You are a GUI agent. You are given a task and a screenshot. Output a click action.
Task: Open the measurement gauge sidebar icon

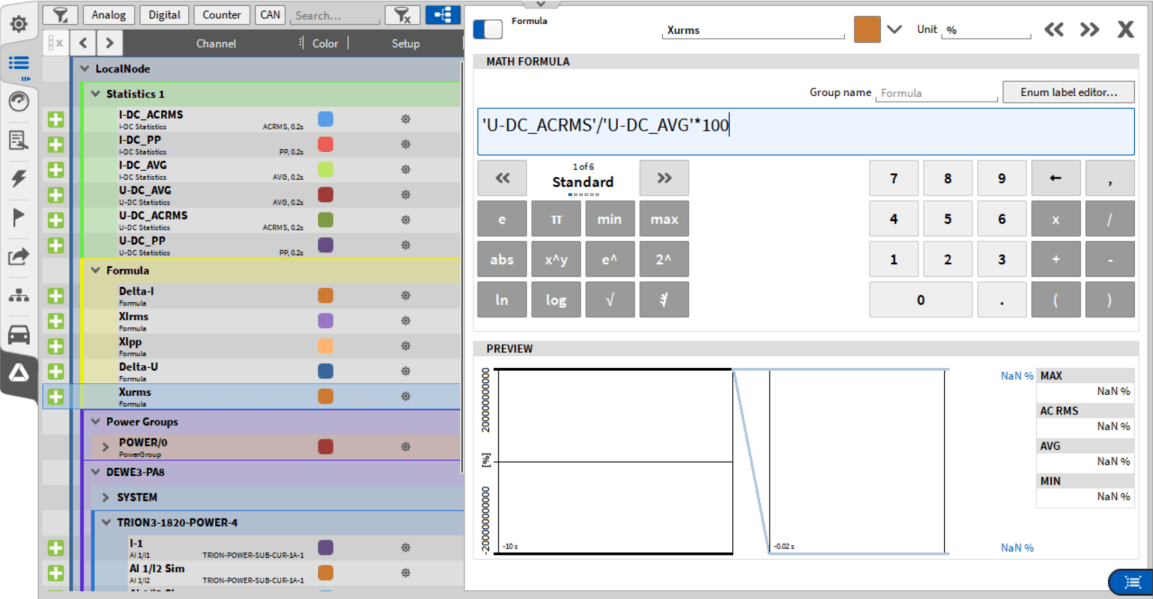19,101
